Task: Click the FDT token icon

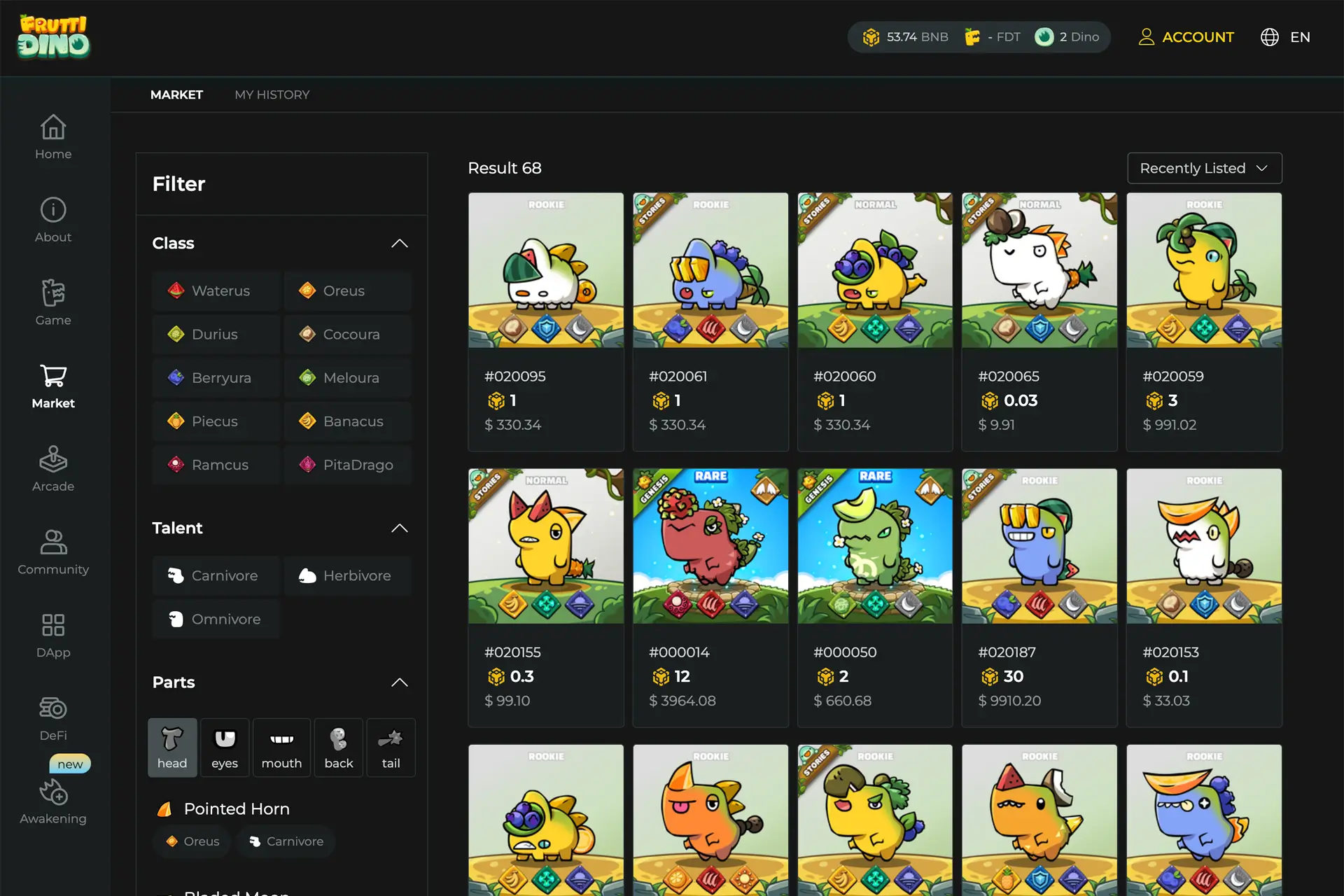Action: (972, 37)
